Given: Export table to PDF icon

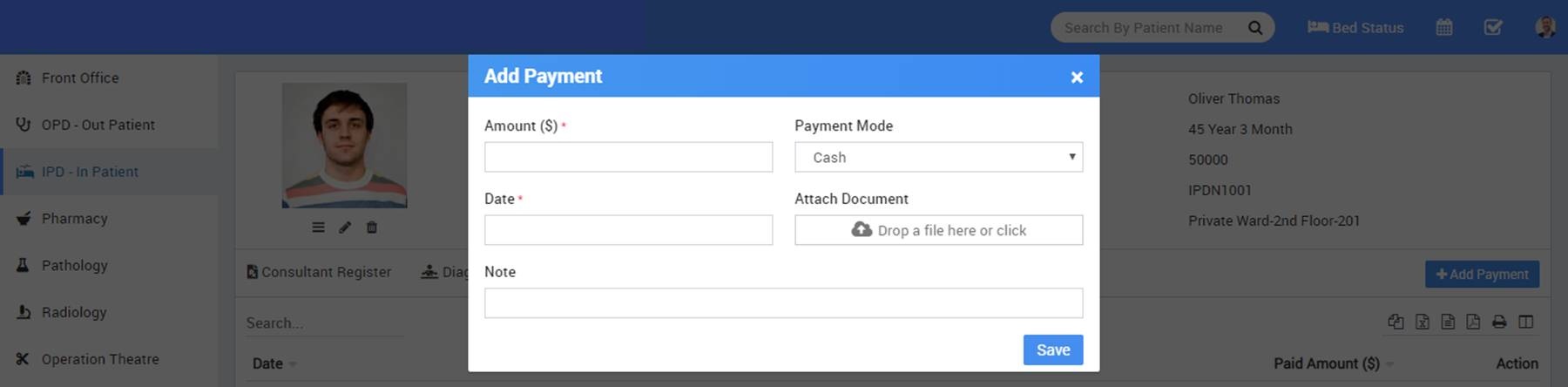Looking at the screenshot, I should point(1473,322).
